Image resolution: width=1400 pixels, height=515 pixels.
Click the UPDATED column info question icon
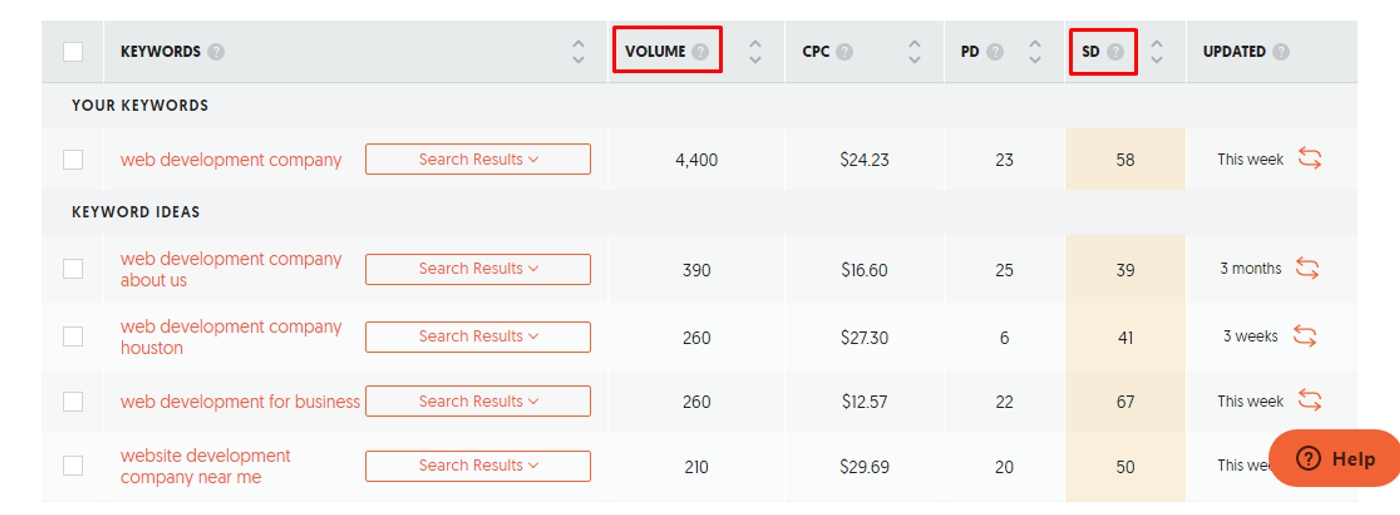coord(1281,52)
